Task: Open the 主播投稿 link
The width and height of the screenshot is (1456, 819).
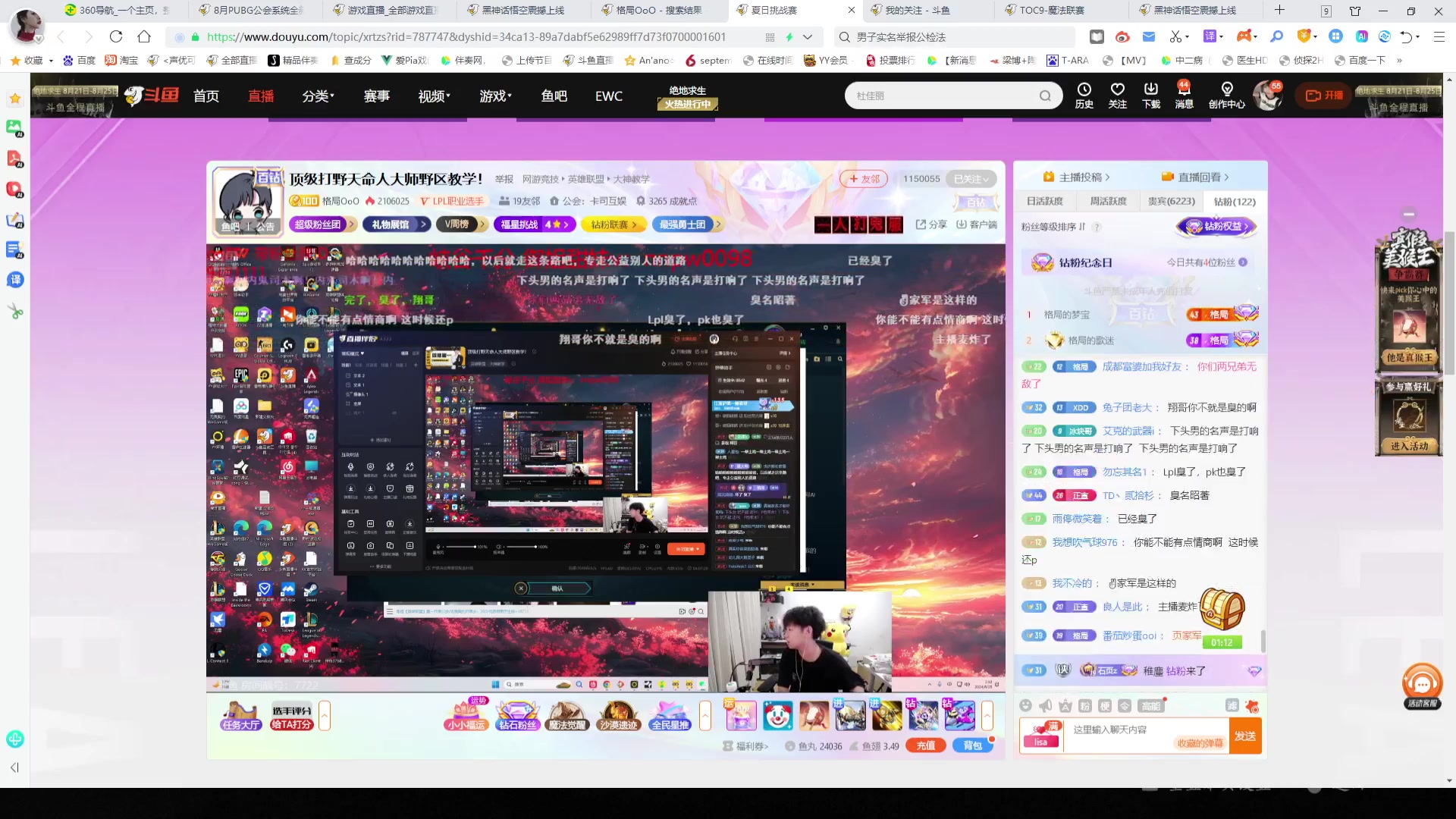Action: (1076, 177)
